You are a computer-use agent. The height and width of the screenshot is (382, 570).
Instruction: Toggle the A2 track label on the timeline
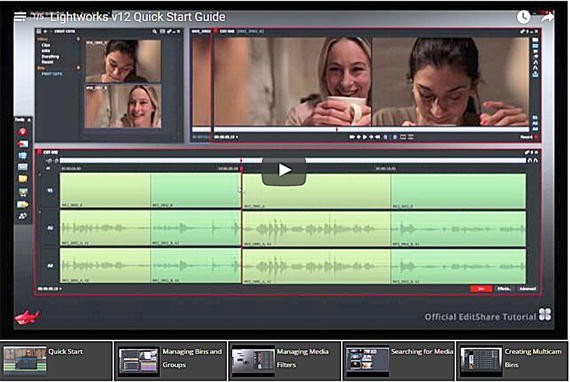[x=50, y=266]
